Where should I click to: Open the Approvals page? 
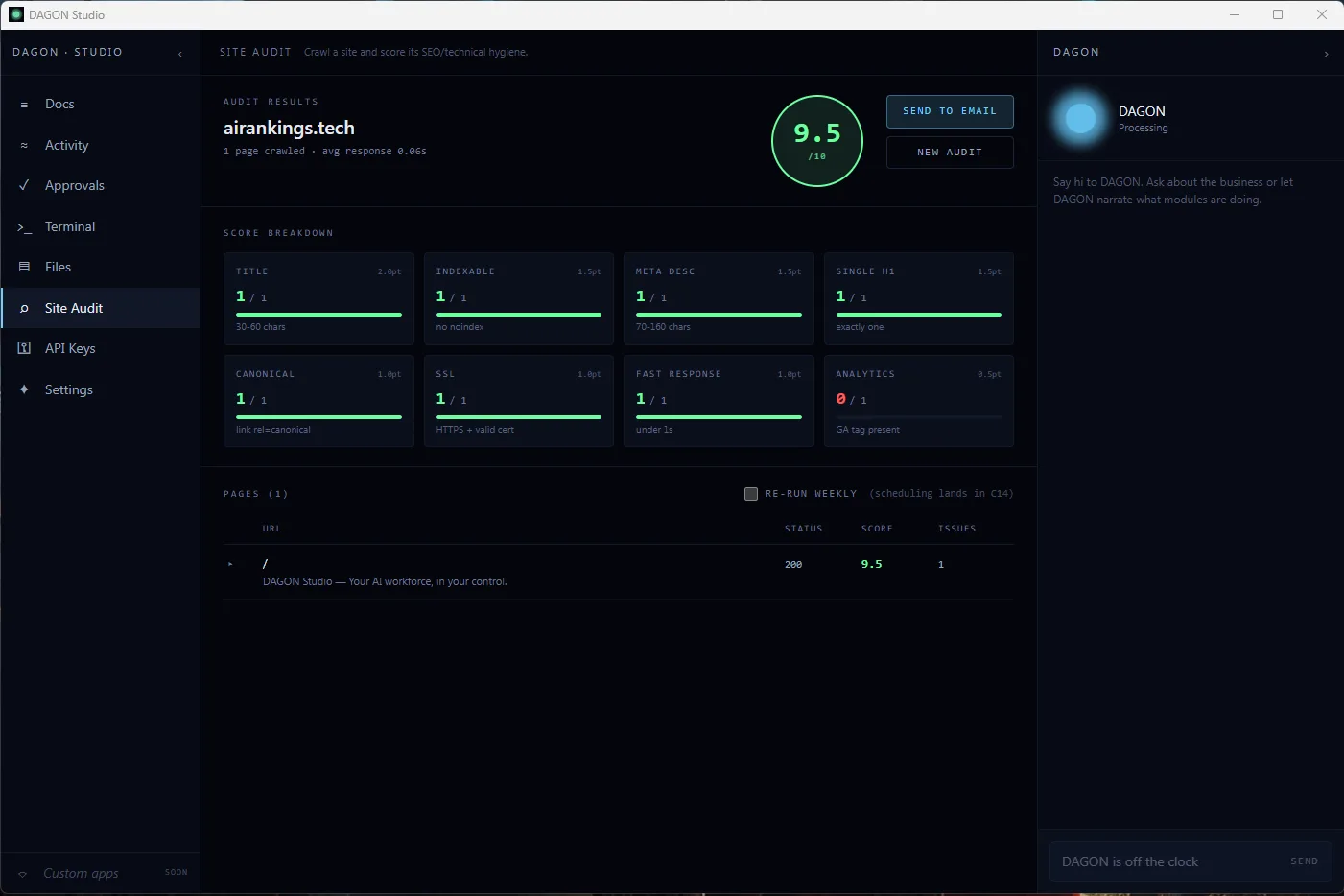pos(101,185)
